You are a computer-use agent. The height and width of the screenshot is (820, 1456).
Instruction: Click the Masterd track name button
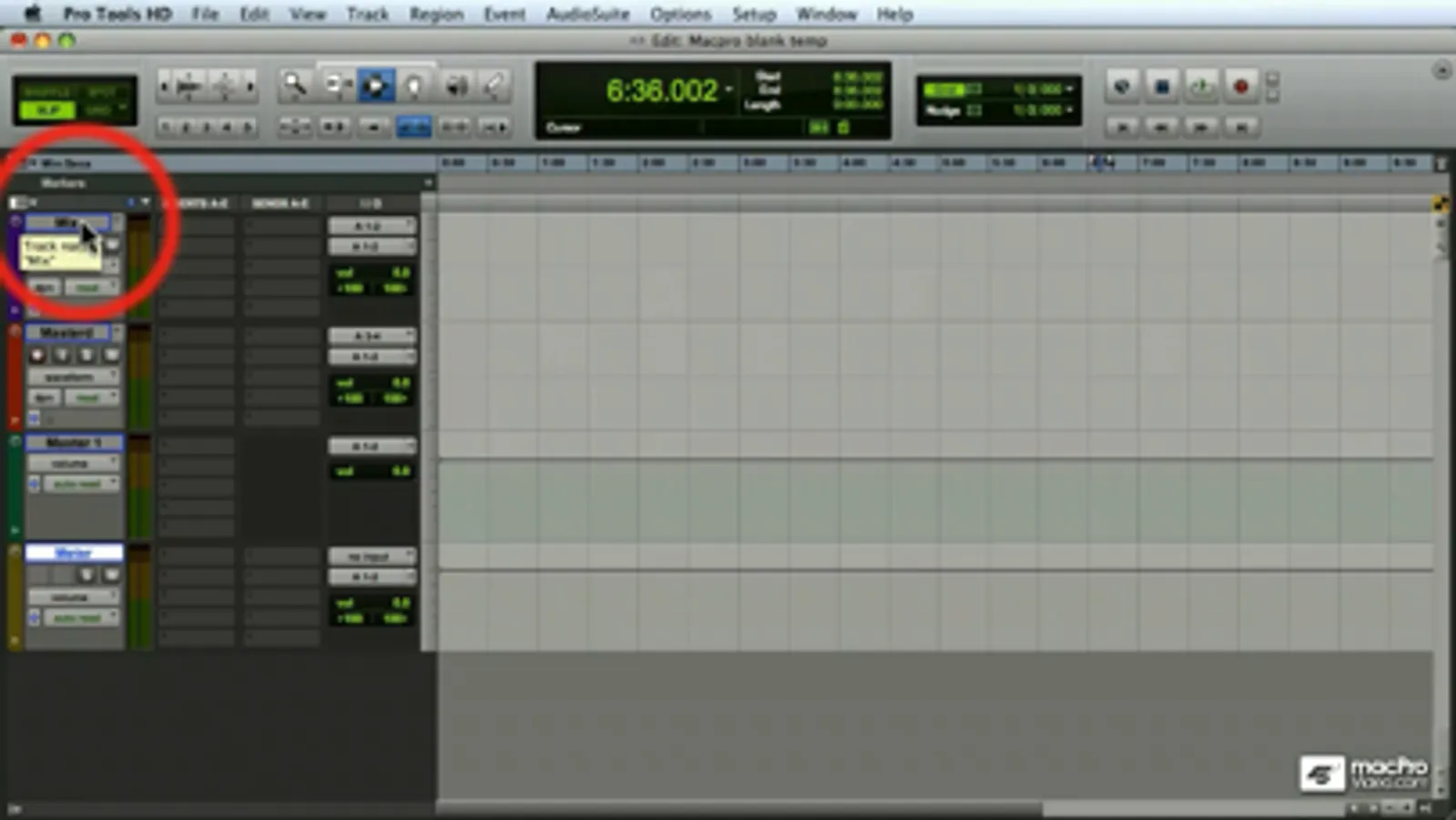pyautogui.click(x=66, y=333)
